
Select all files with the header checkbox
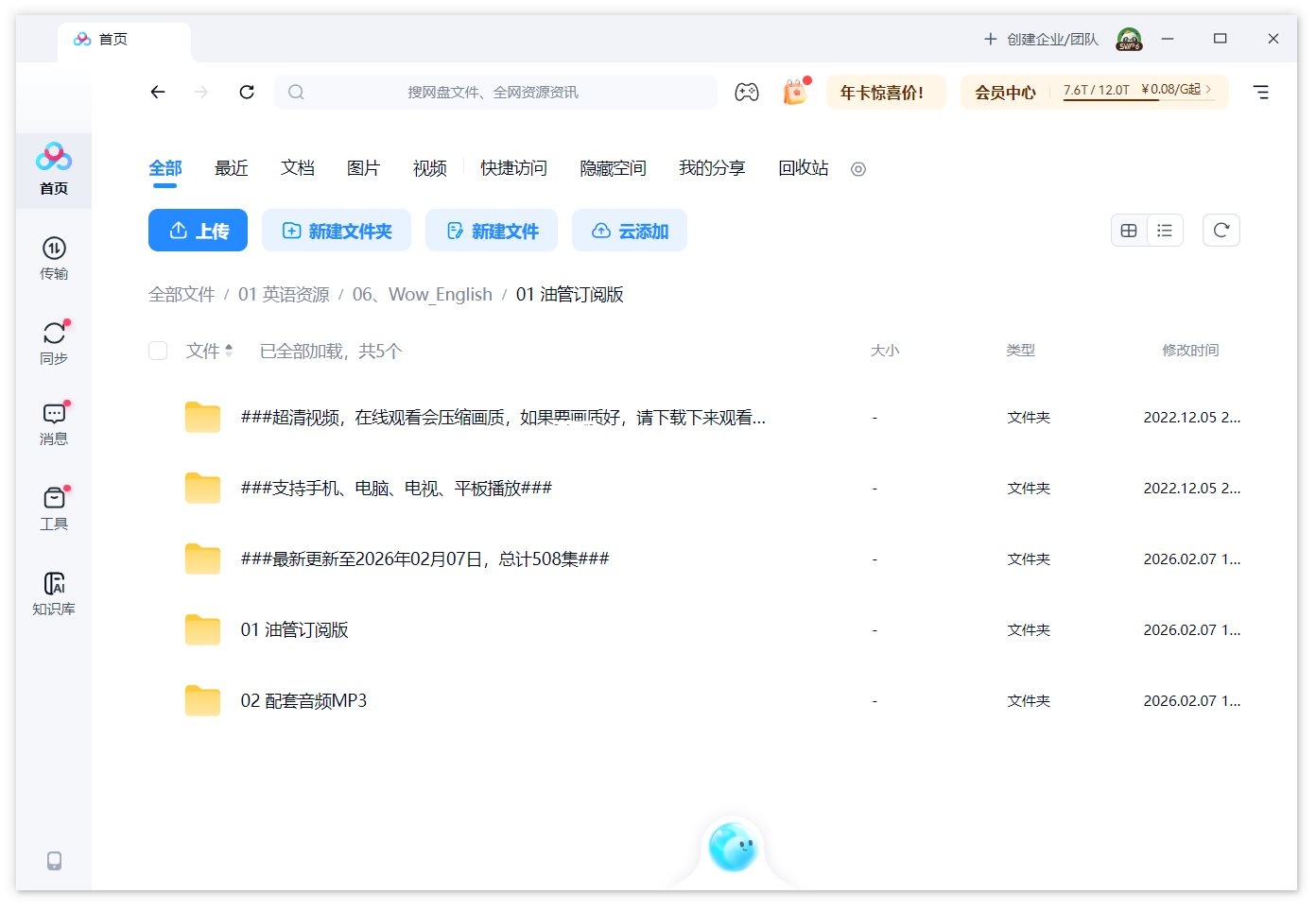coord(158,350)
